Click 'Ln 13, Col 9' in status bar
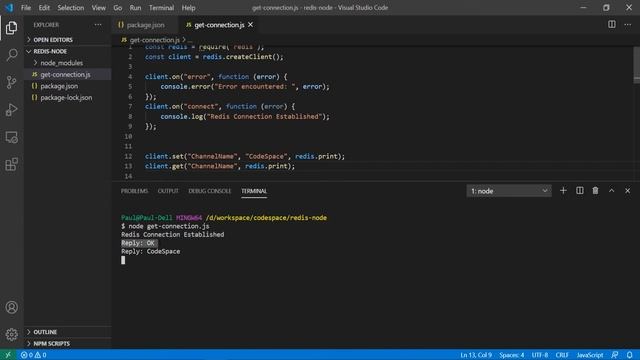This screenshot has width=640, height=360. (x=476, y=355)
